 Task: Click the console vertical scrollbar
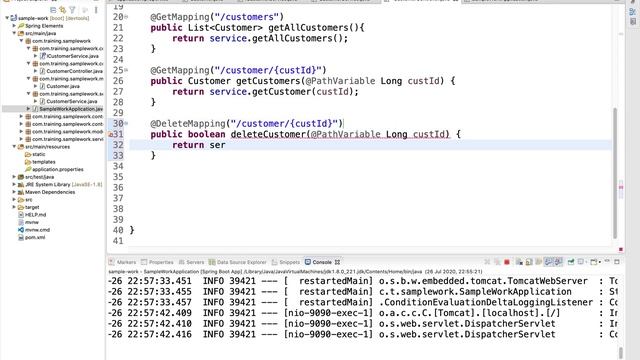(x=621, y=353)
